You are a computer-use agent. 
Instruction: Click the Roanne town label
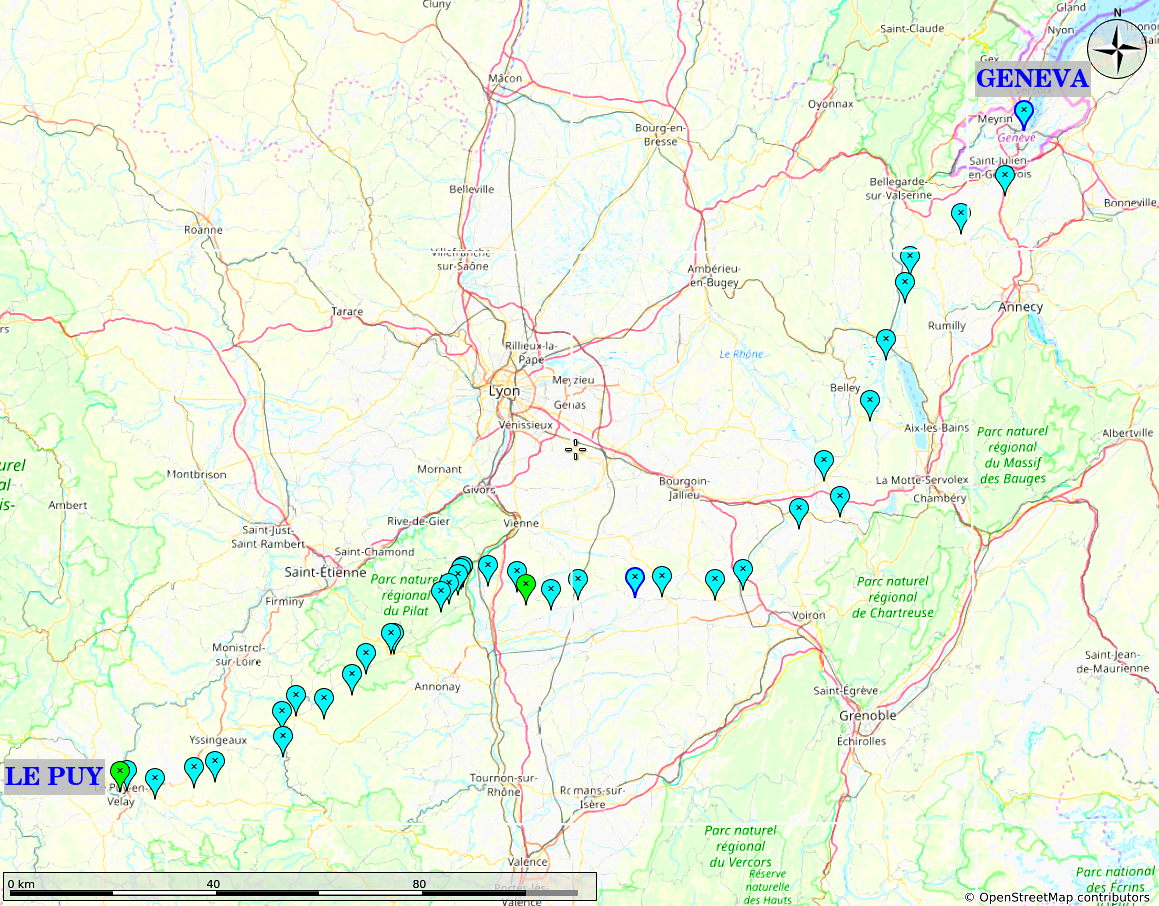click(203, 230)
